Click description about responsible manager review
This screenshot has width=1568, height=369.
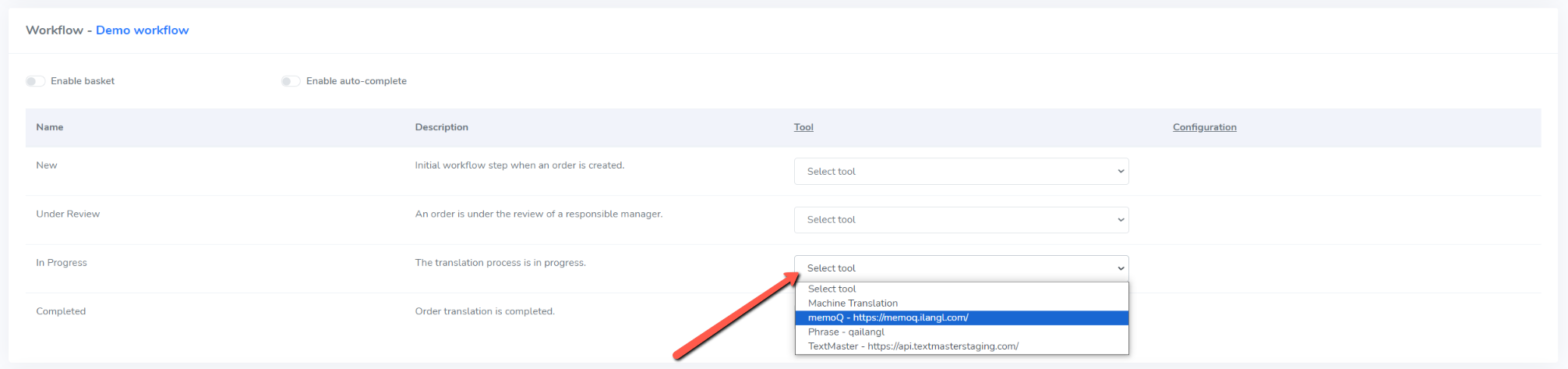(x=539, y=214)
